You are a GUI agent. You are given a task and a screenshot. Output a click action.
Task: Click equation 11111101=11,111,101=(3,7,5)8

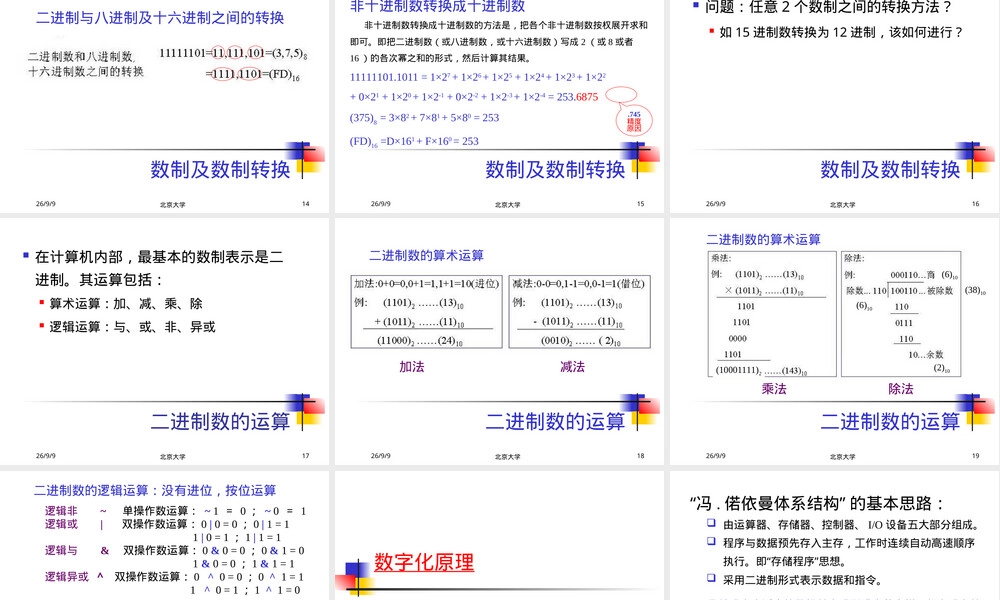point(233,53)
